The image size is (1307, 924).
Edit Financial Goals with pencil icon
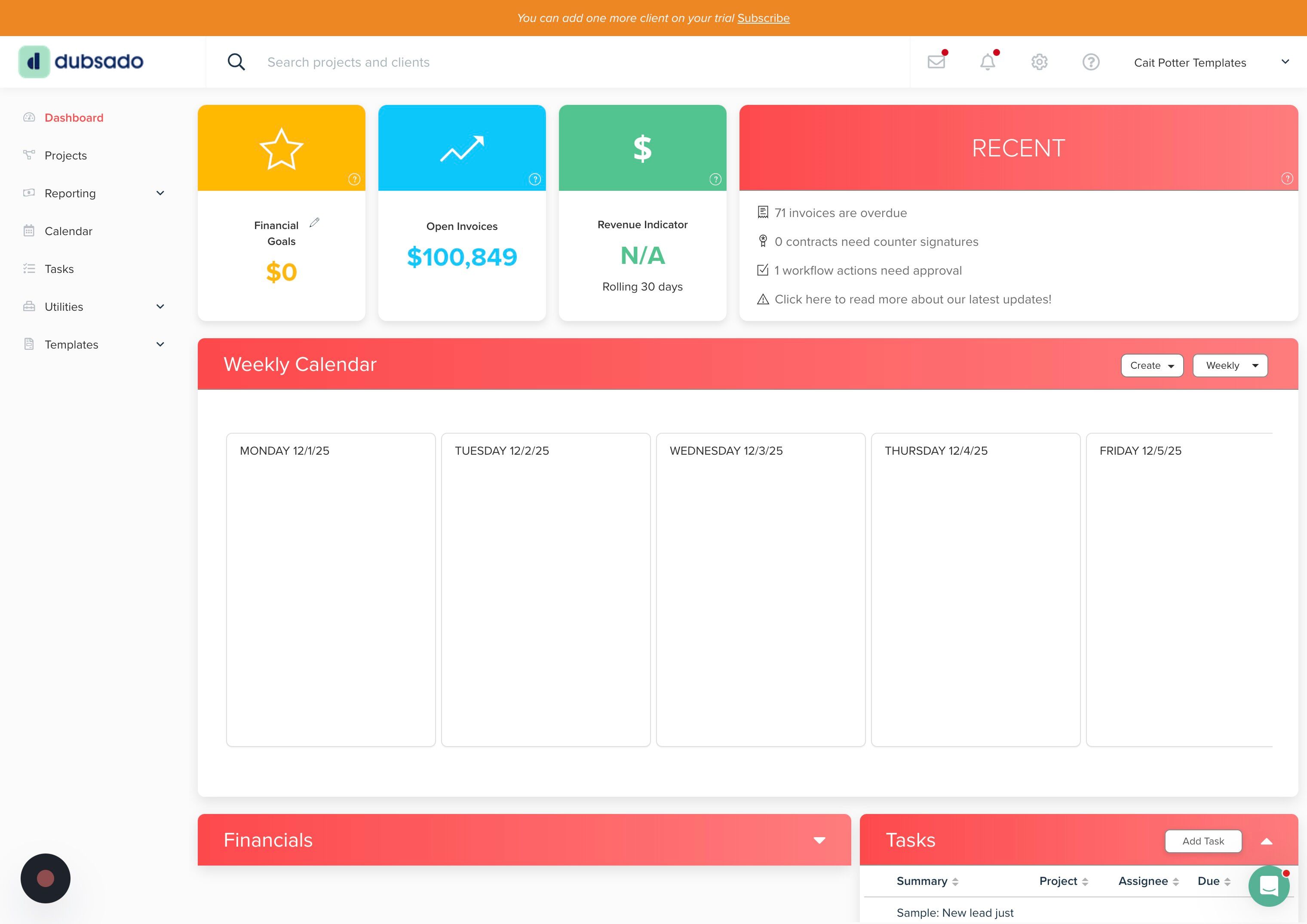(x=314, y=223)
